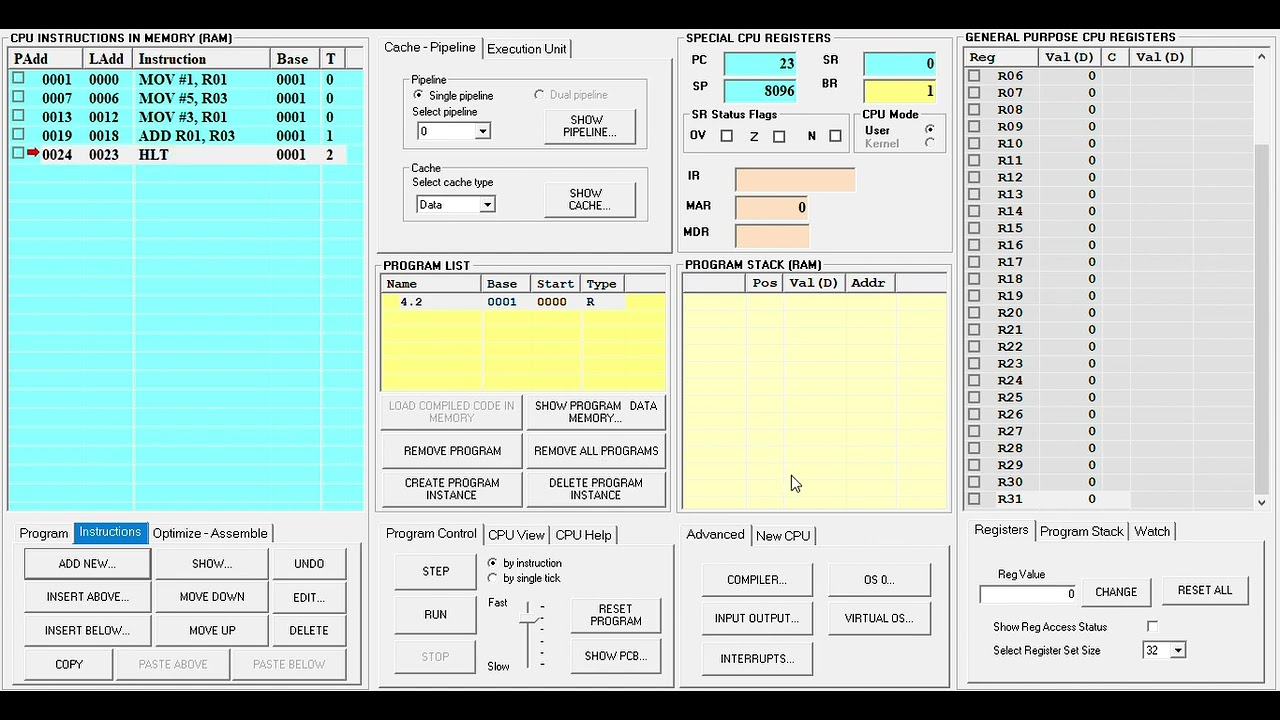This screenshot has height=720, width=1280.
Task: Tick the checkbox for MOV #1, R01 instruction
Action: (x=18, y=78)
